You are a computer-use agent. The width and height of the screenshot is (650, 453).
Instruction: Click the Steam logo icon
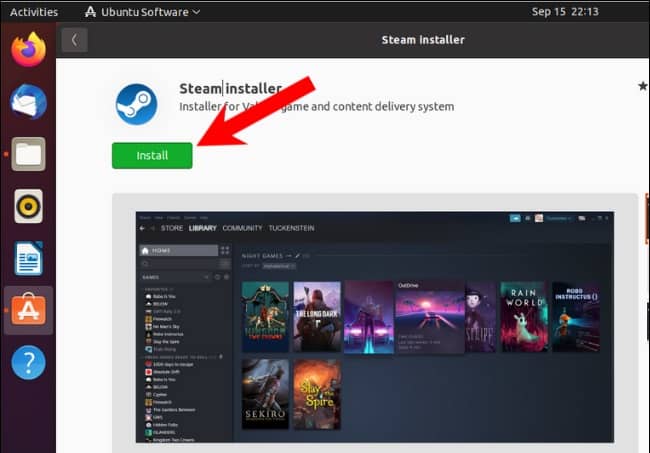pyautogui.click(x=136, y=104)
